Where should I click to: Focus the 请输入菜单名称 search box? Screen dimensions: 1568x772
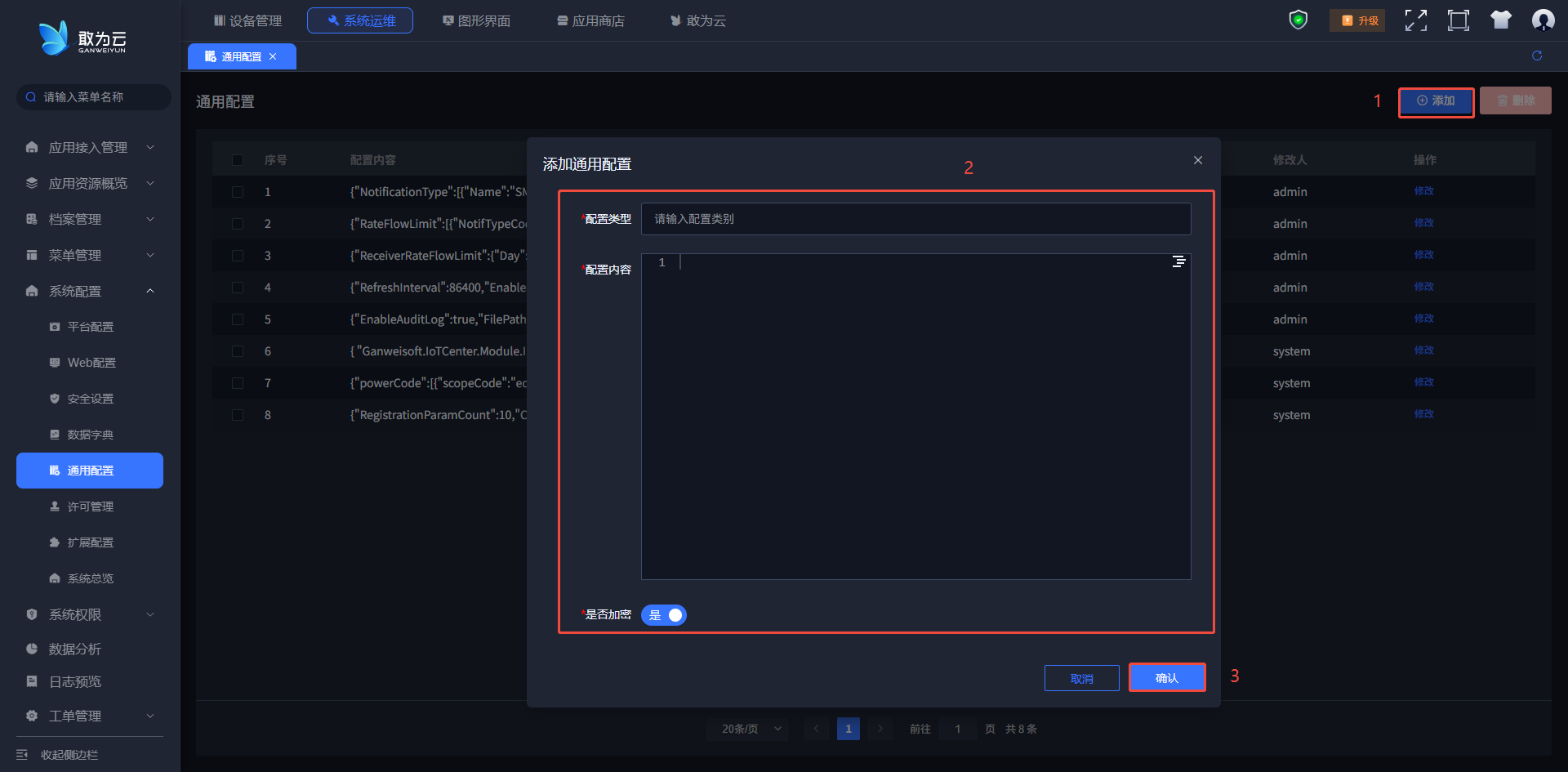click(x=94, y=97)
